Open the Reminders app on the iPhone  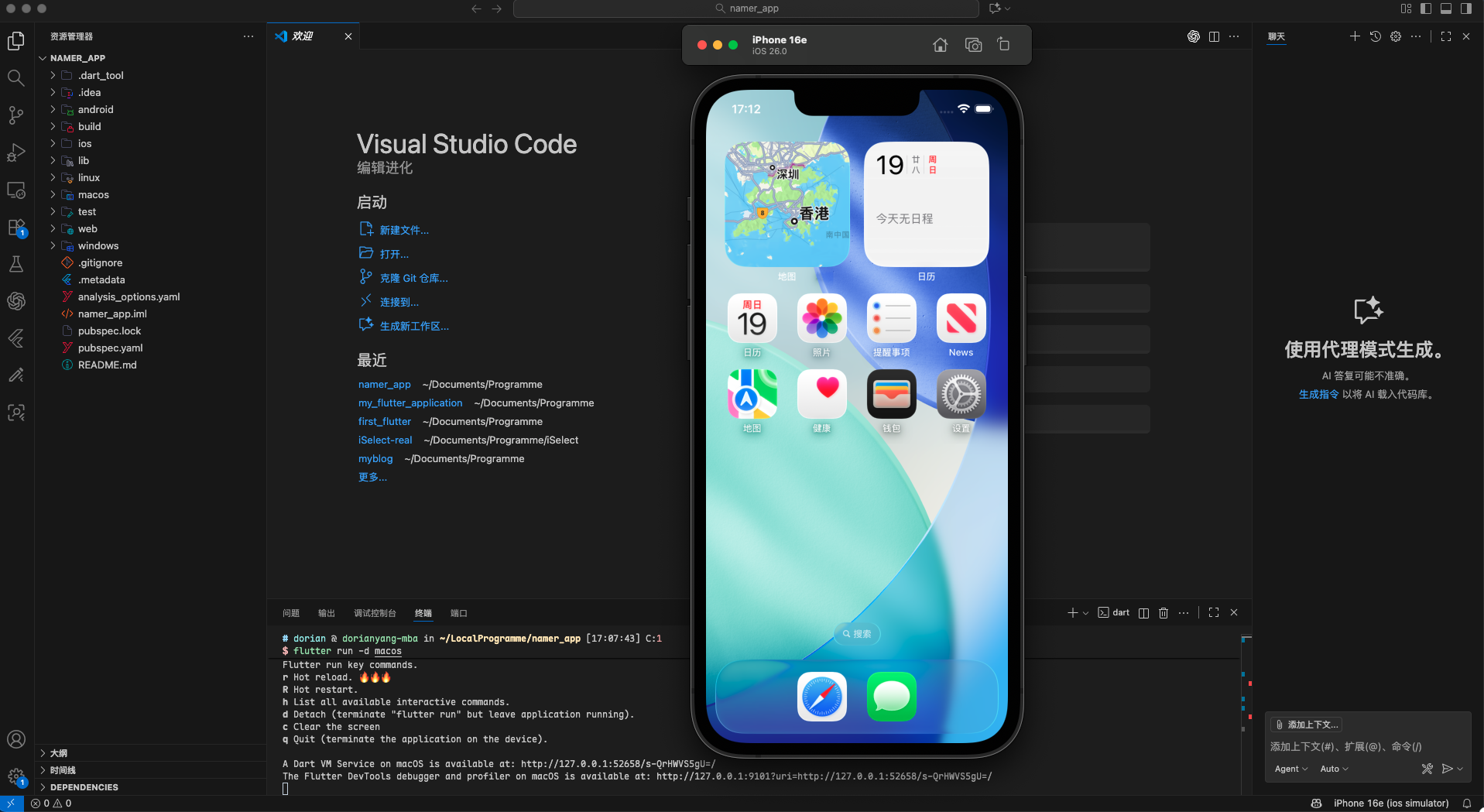[x=892, y=318]
